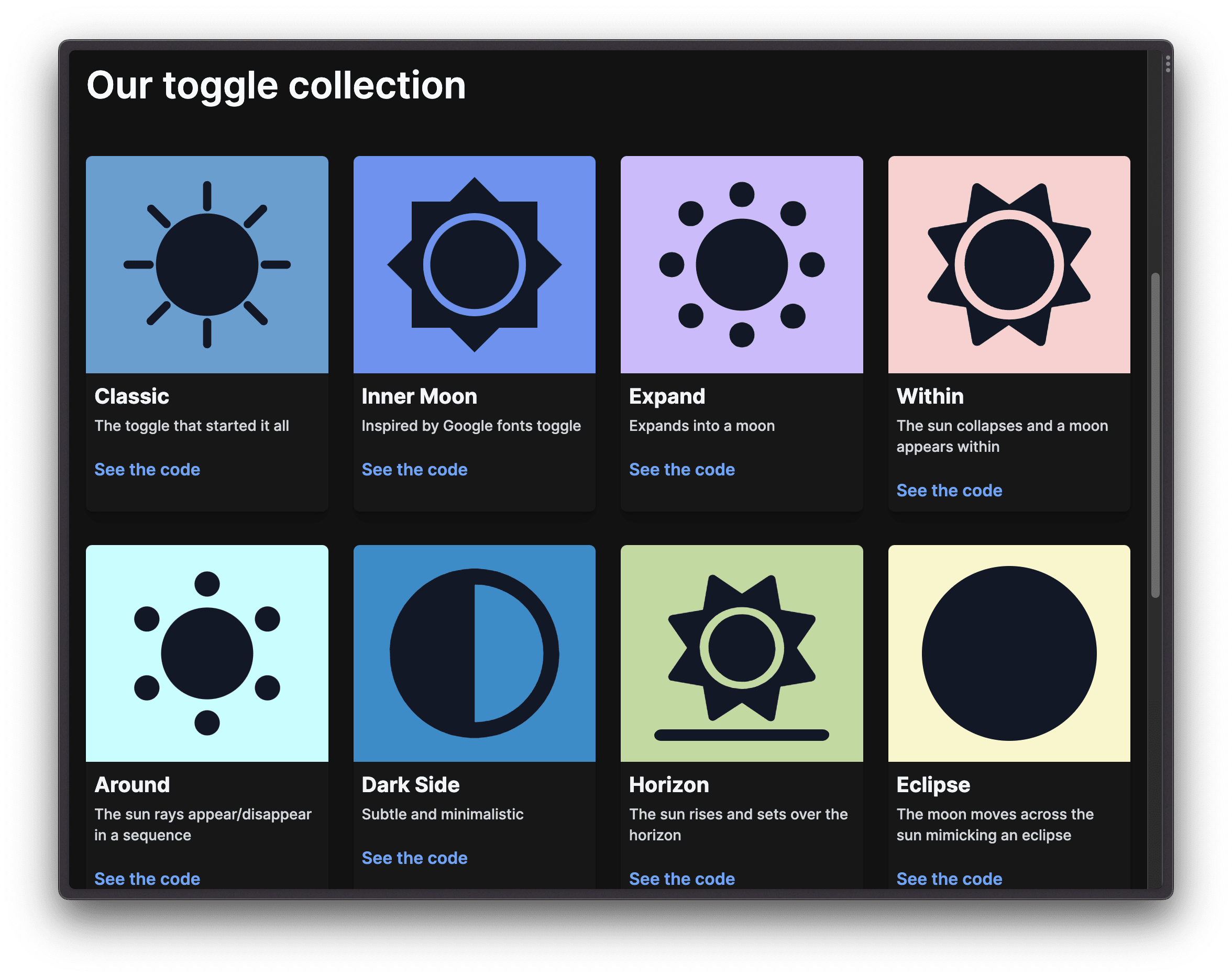Open the three-dot menu at top right
The image size is (1232, 977).
tap(1168, 64)
